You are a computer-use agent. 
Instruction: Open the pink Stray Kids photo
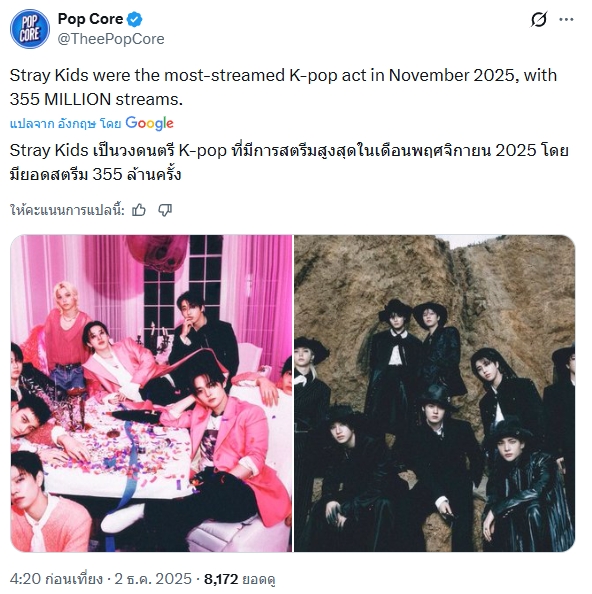(151, 393)
